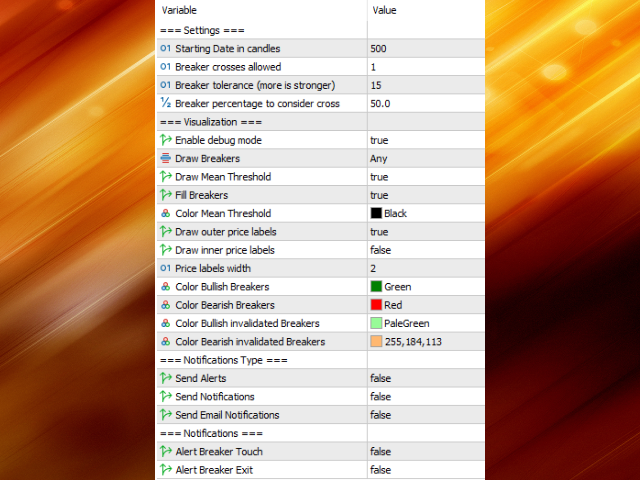Click the green swatch for Bullish Breakers
This screenshot has height=480, width=640.
pyautogui.click(x=376, y=287)
